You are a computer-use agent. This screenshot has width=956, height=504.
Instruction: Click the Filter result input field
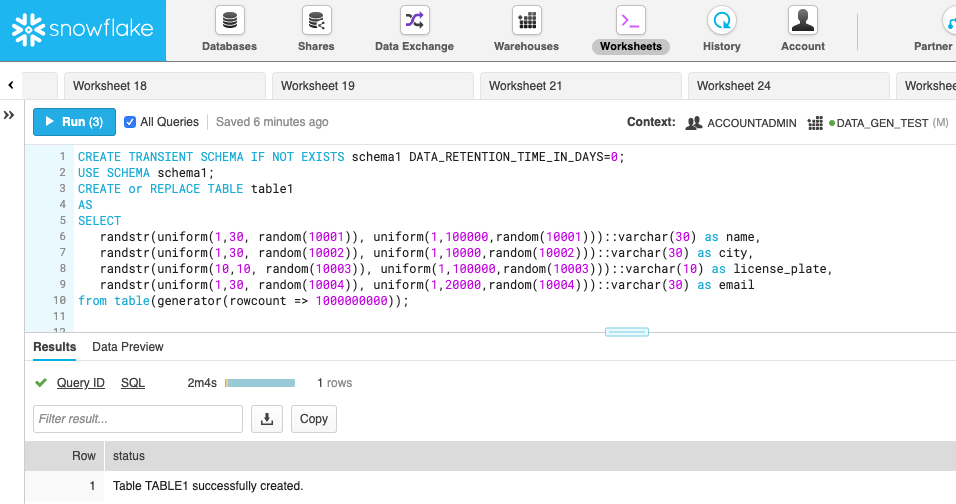[138, 419]
